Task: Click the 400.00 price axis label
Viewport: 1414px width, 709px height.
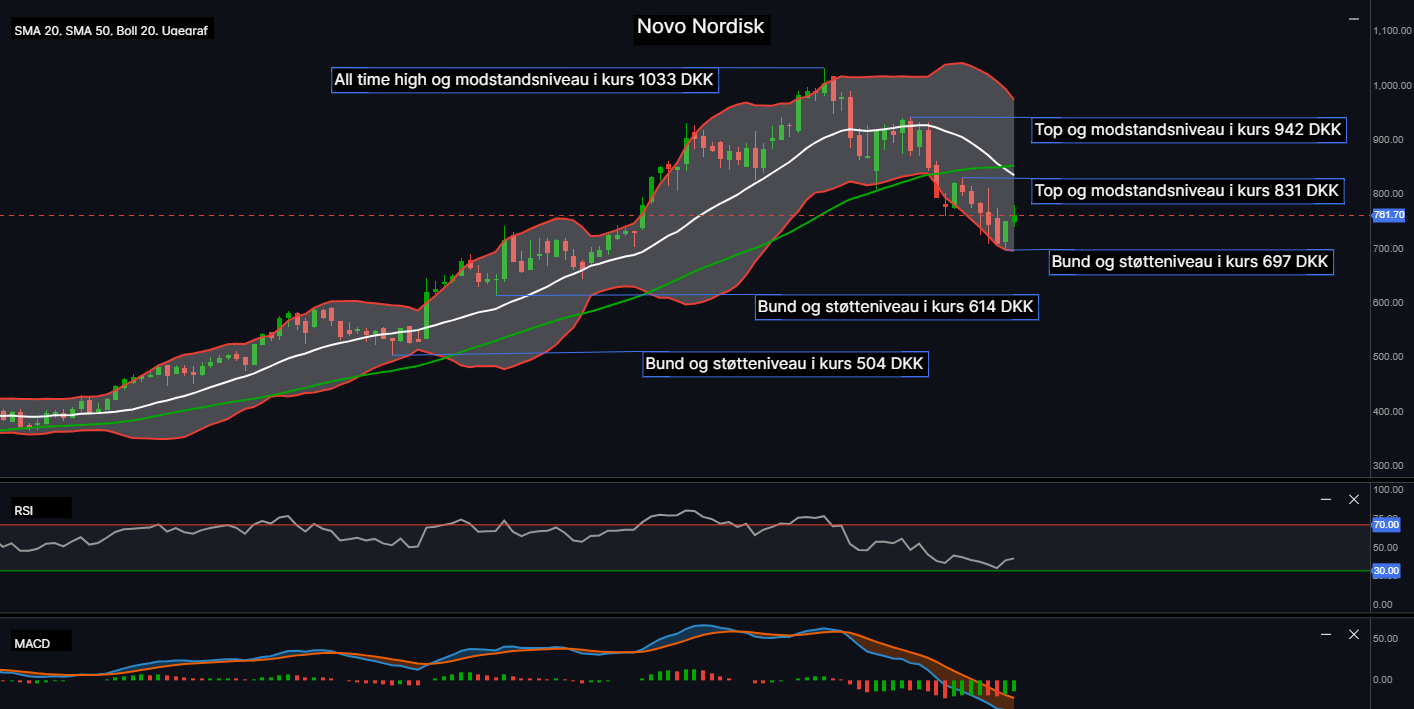Action: tap(1390, 412)
